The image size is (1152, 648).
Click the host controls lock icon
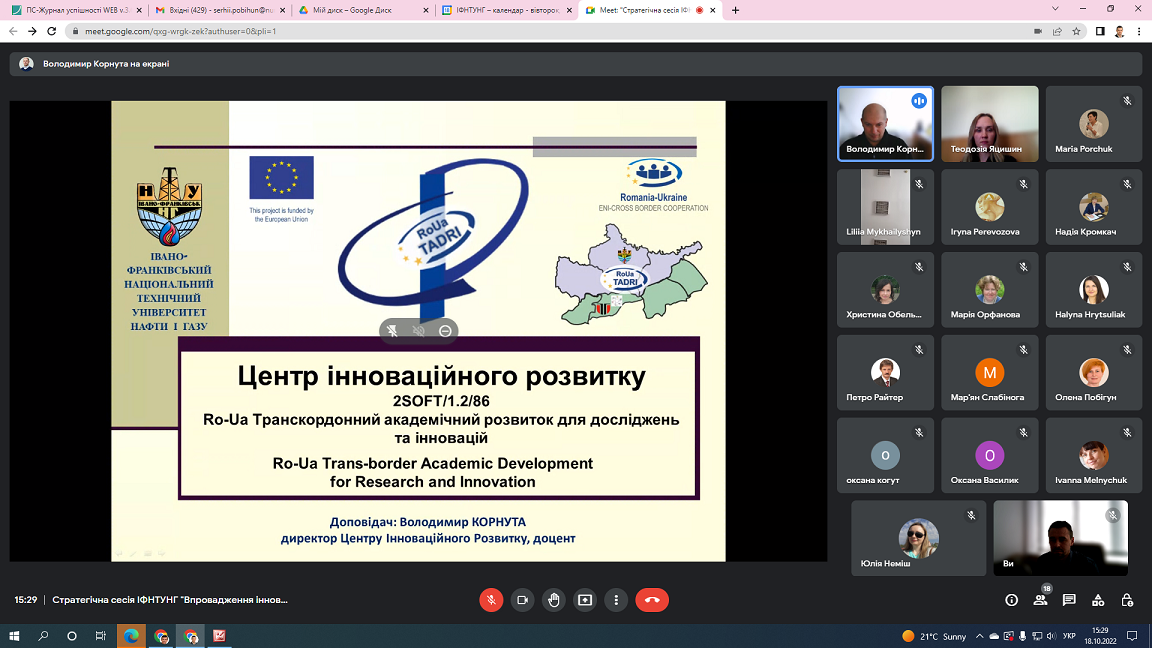pyautogui.click(x=1127, y=600)
